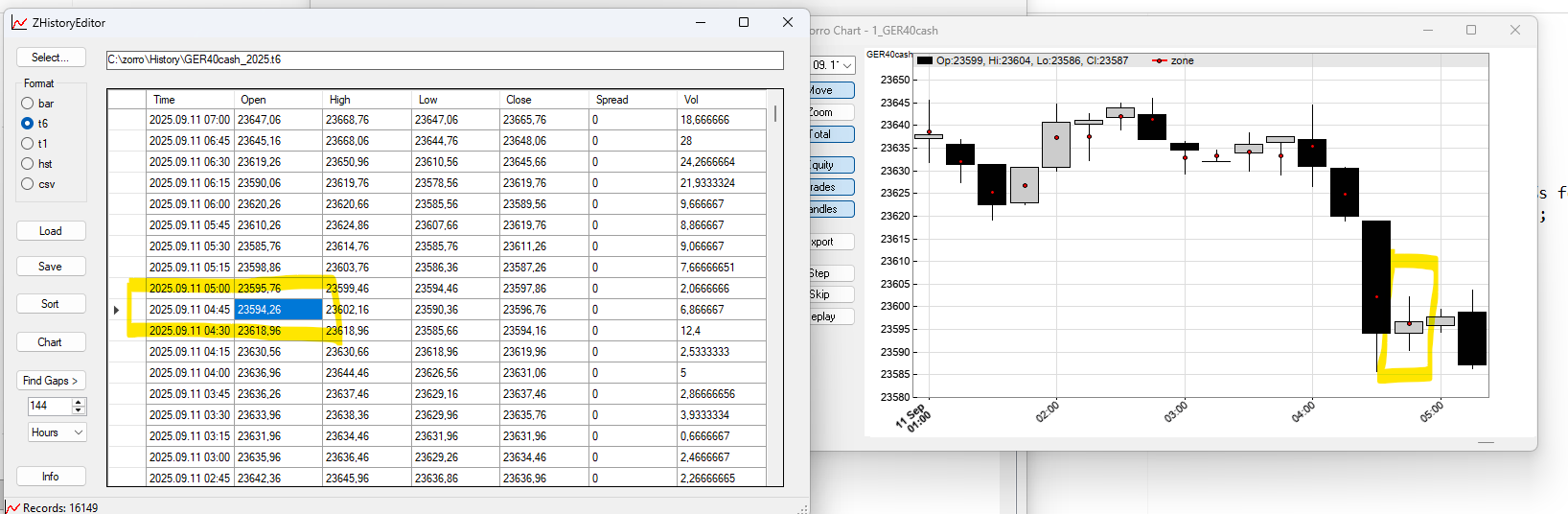Select the bar format radio button
Screen dimensions: 1568x514
[28, 104]
